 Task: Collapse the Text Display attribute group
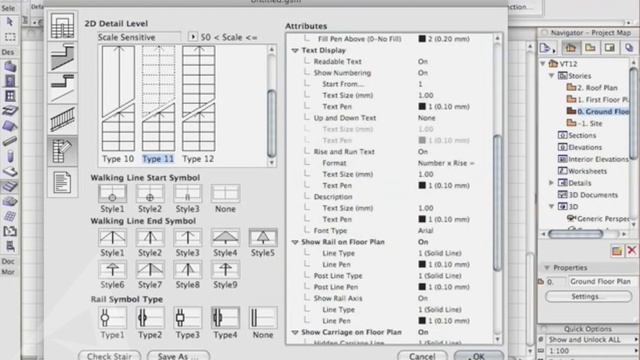(x=295, y=51)
